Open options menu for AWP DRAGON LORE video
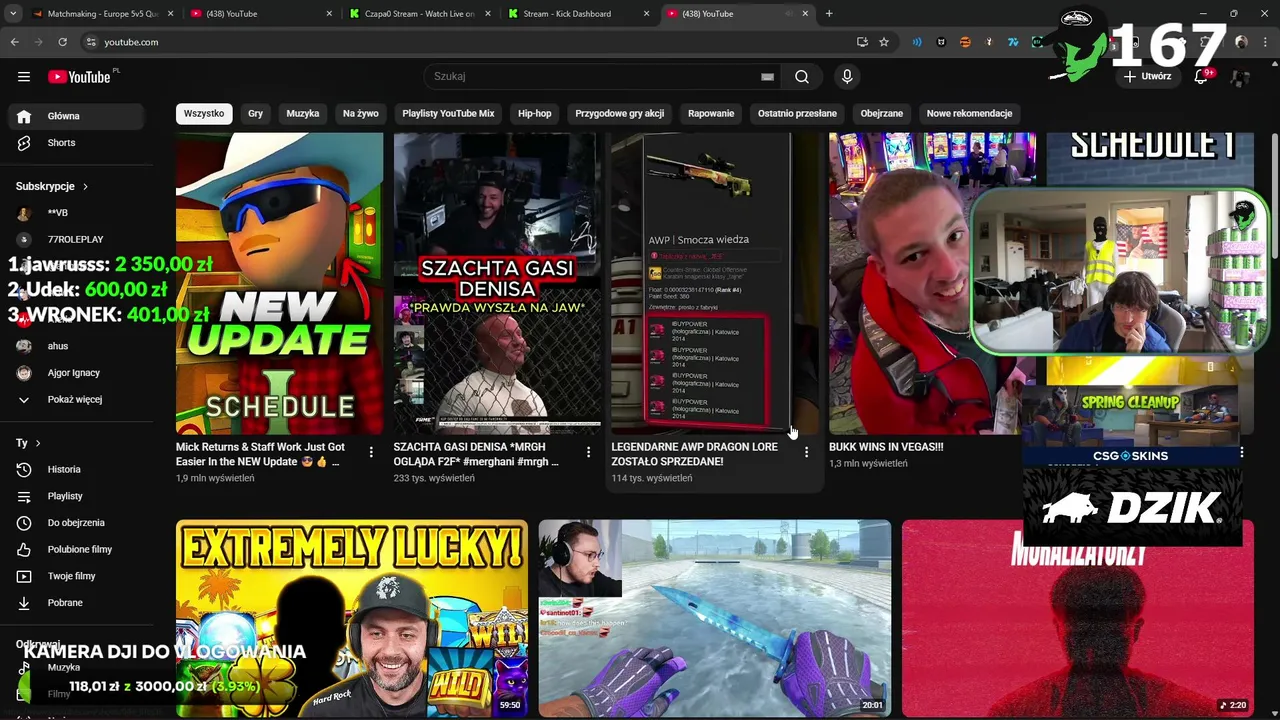Screen dimensions: 1280x720 [806, 453]
